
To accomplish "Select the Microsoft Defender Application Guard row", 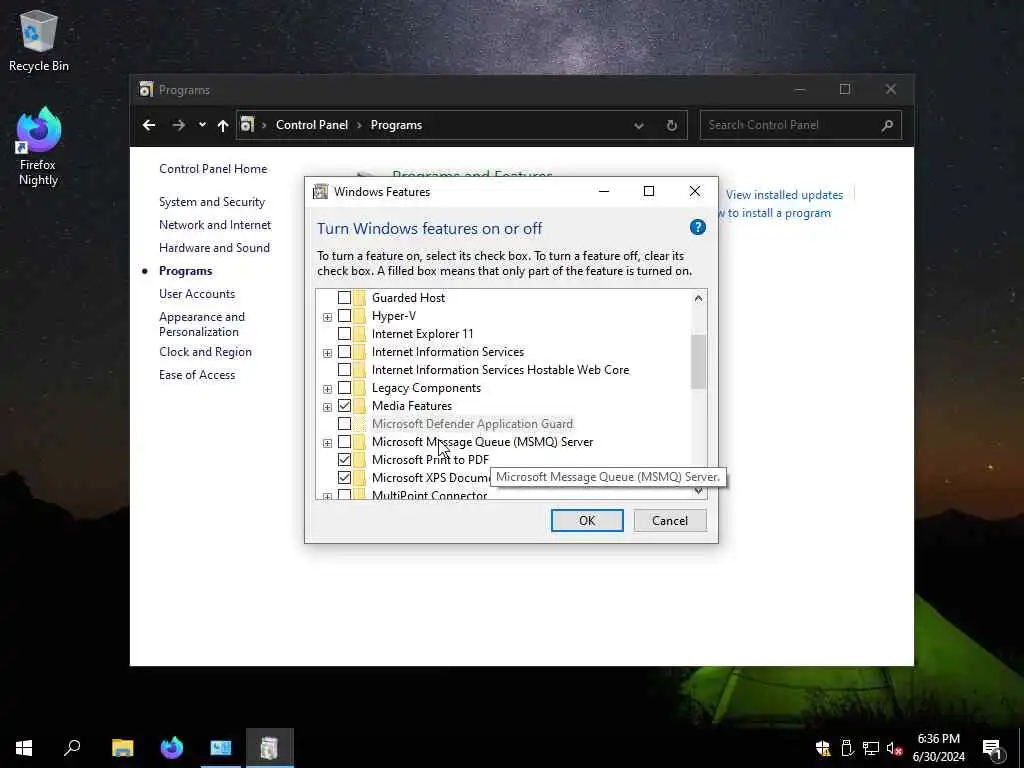I will (472, 424).
